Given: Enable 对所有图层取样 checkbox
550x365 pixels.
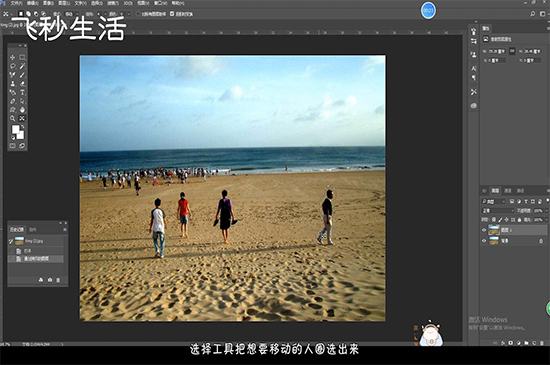Looking at the screenshot, I should pyautogui.click(x=139, y=14).
